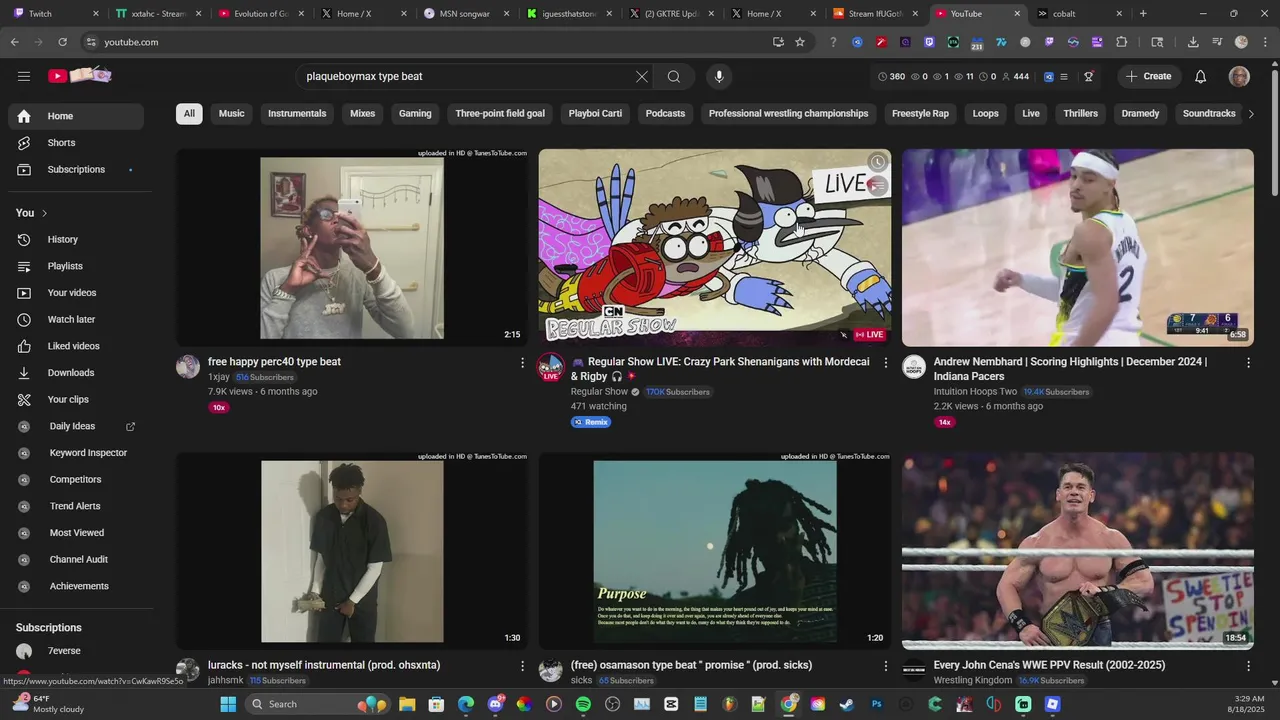Open Photoshop from taskbar

tap(877, 704)
